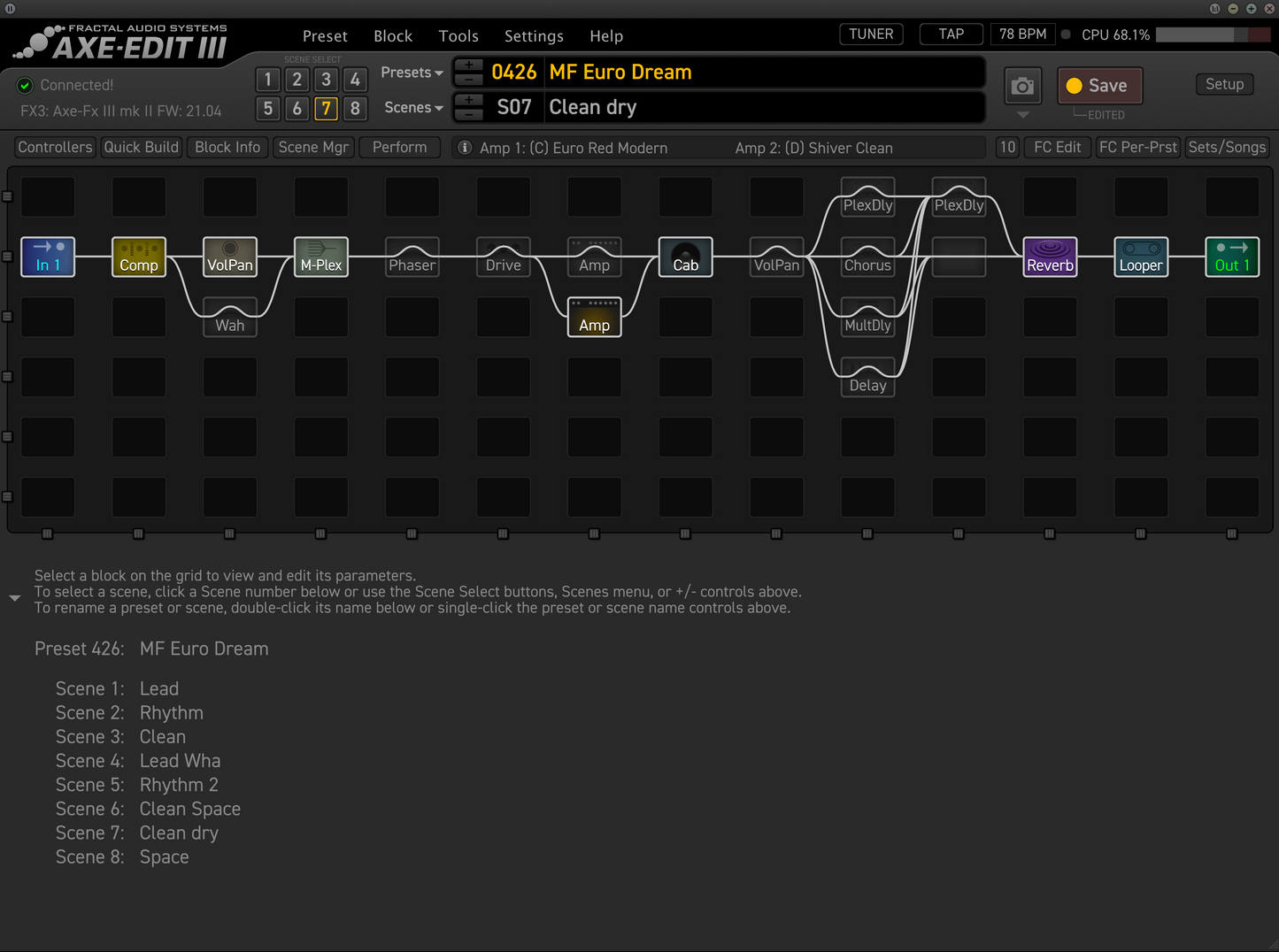Image resolution: width=1279 pixels, height=952 pixels.
Task: Open the Scenes dropdown
Action: pyautogui.click(x=411, y=107)
